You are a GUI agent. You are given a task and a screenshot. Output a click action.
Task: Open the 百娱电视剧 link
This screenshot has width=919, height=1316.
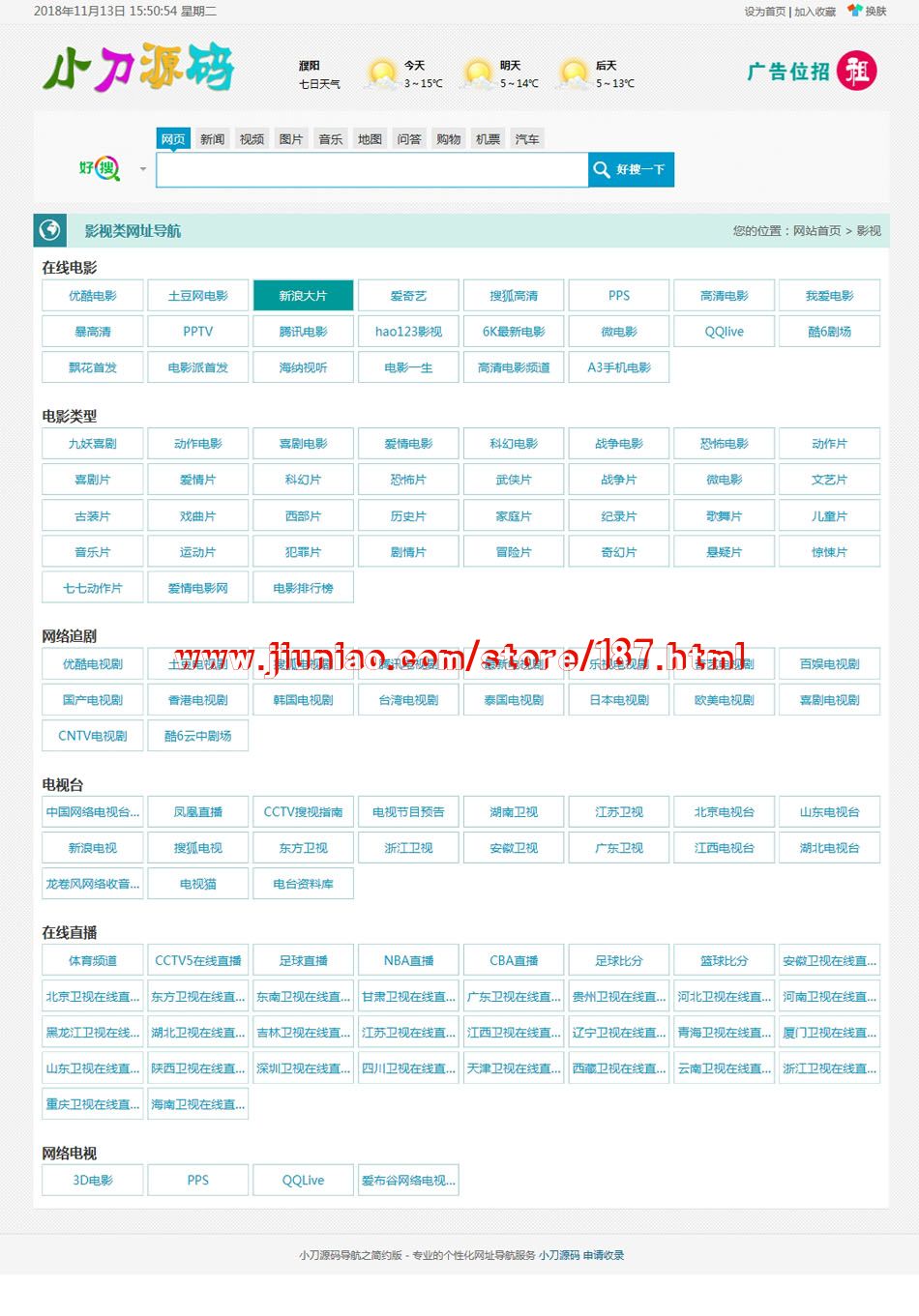830,664
